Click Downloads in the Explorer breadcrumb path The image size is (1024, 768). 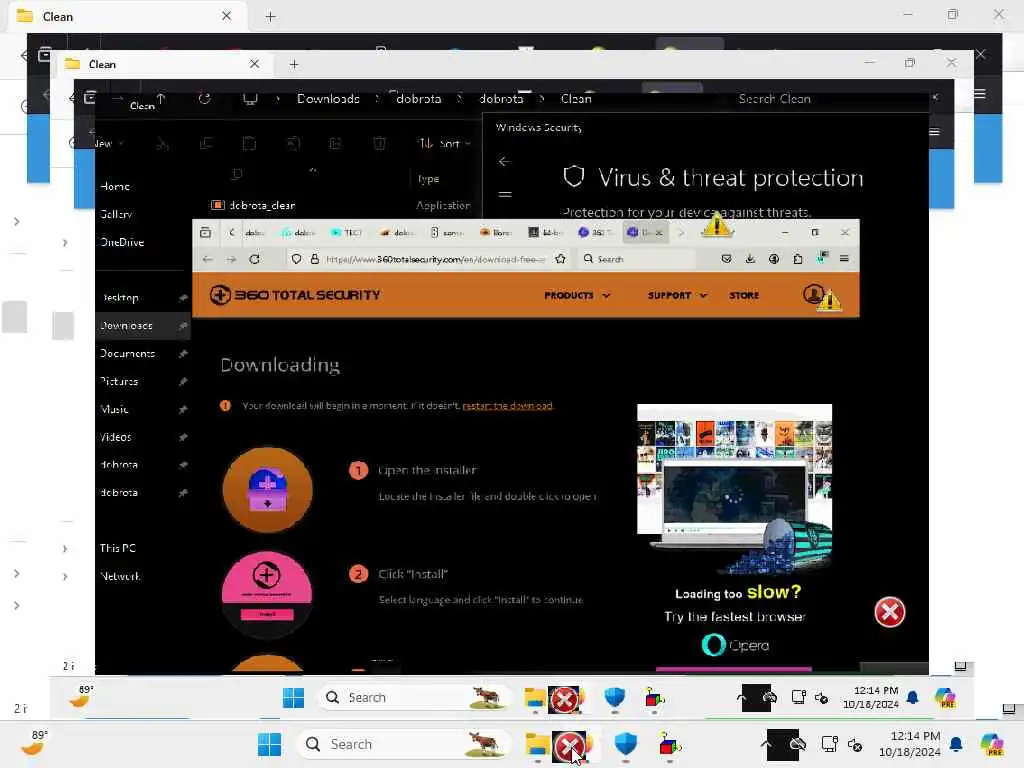[328, 99]
